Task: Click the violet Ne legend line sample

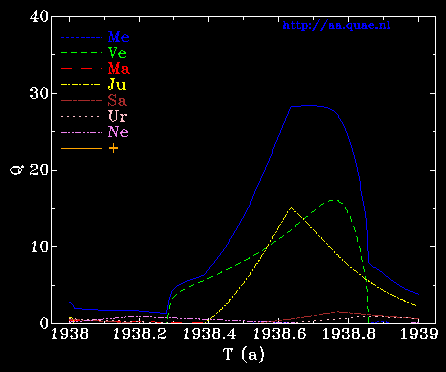Action: click(81, 133)
